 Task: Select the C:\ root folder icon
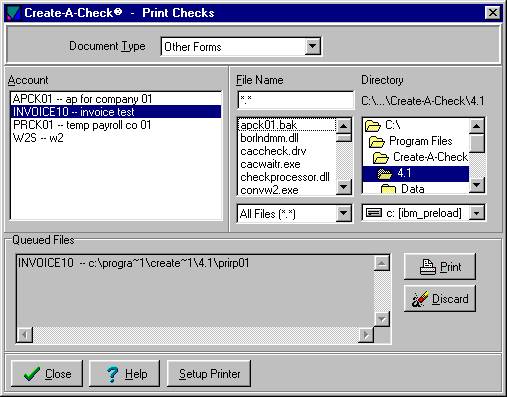pyautogui.click(x=373, y=126)
